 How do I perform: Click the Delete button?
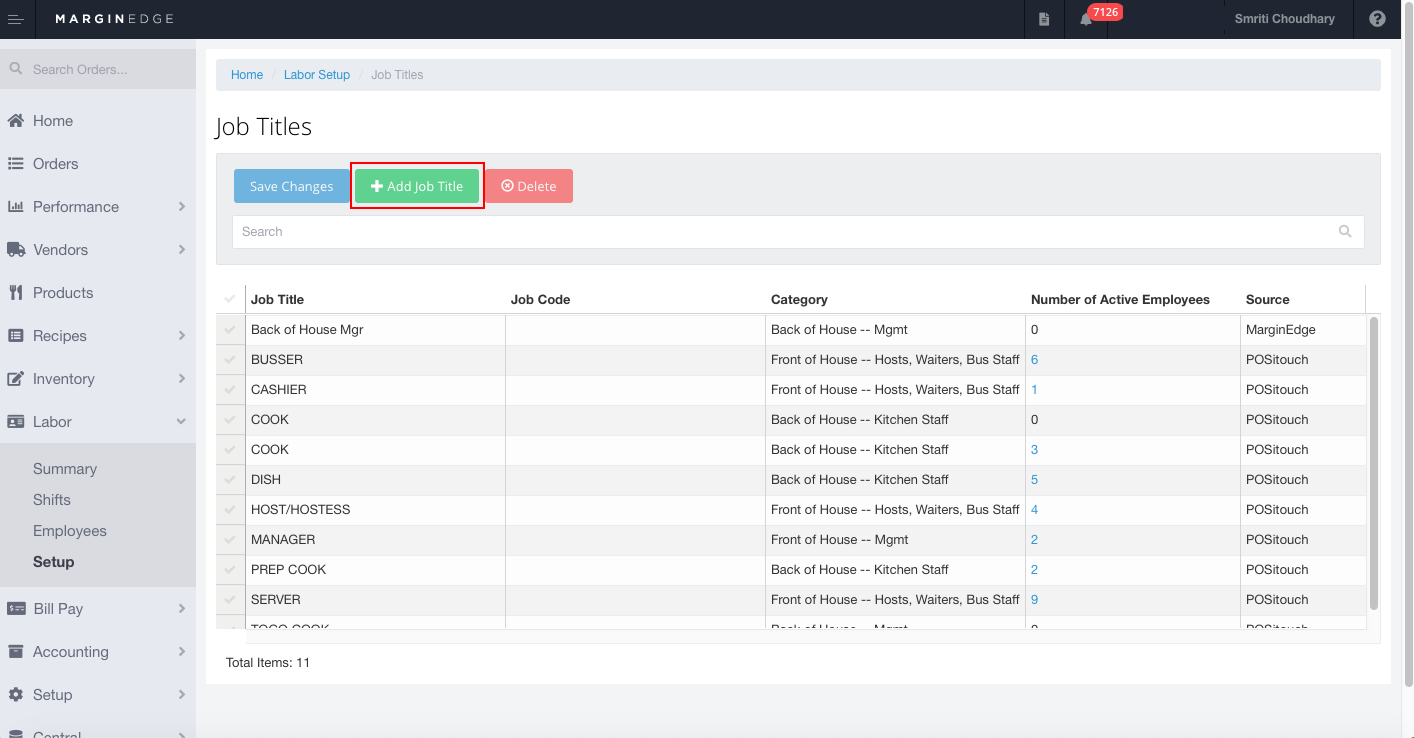click(x=529, y=186)
